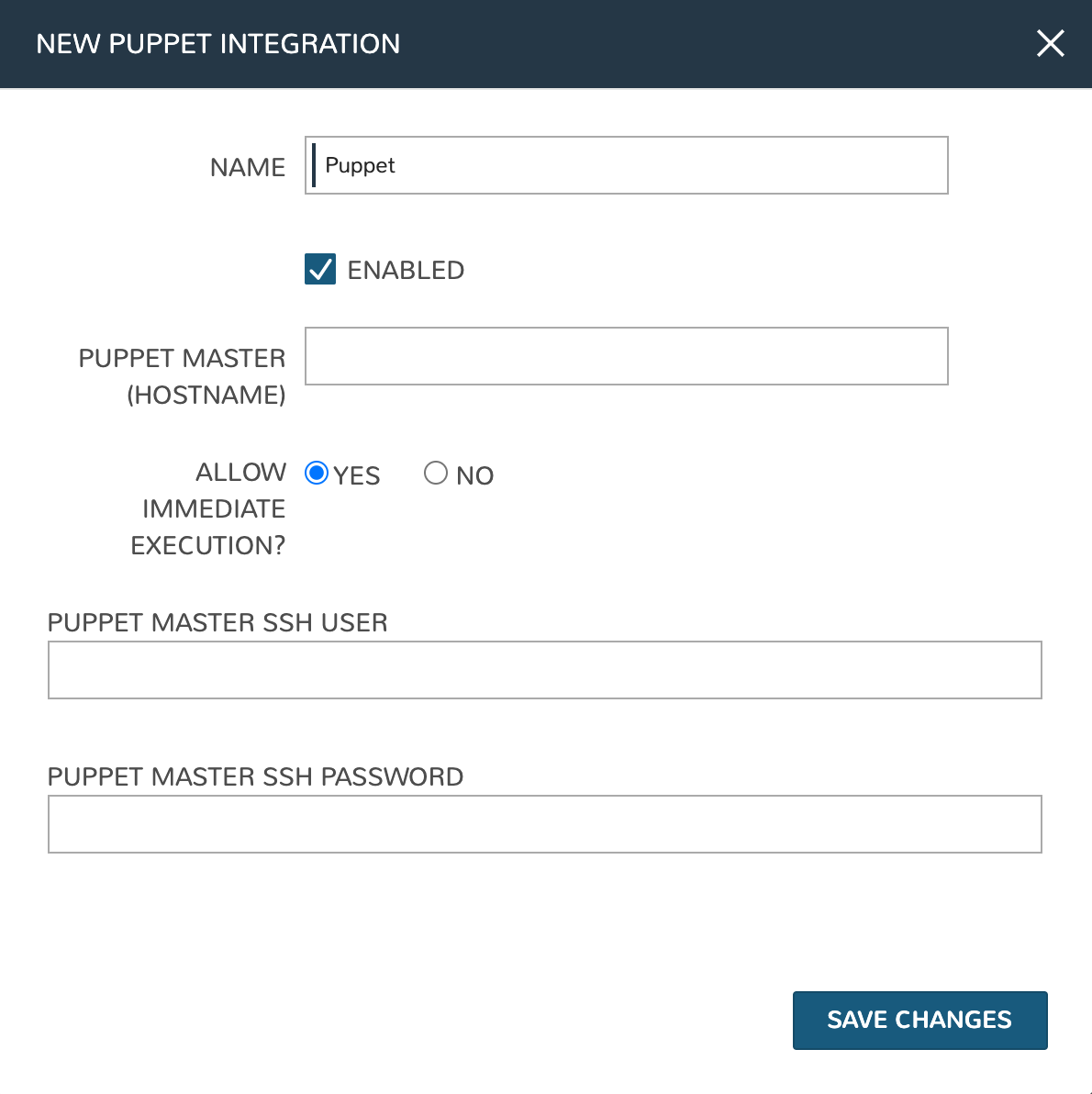Close the New Puppet Integration dialog
The width and height of the screenshot is (1092, 1094).
click(1050, 43)
